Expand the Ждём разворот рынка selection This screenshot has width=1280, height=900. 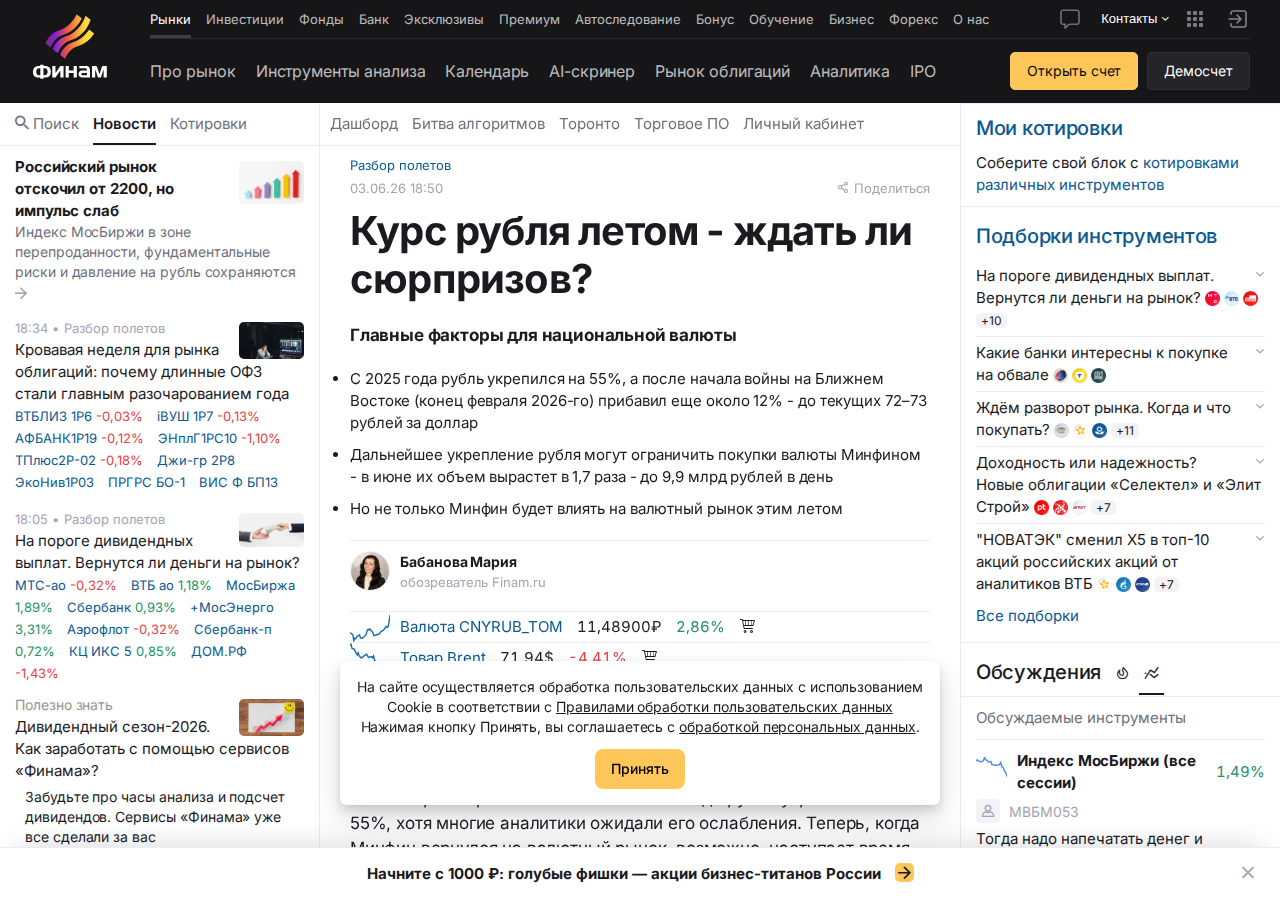click(1260, 407)
